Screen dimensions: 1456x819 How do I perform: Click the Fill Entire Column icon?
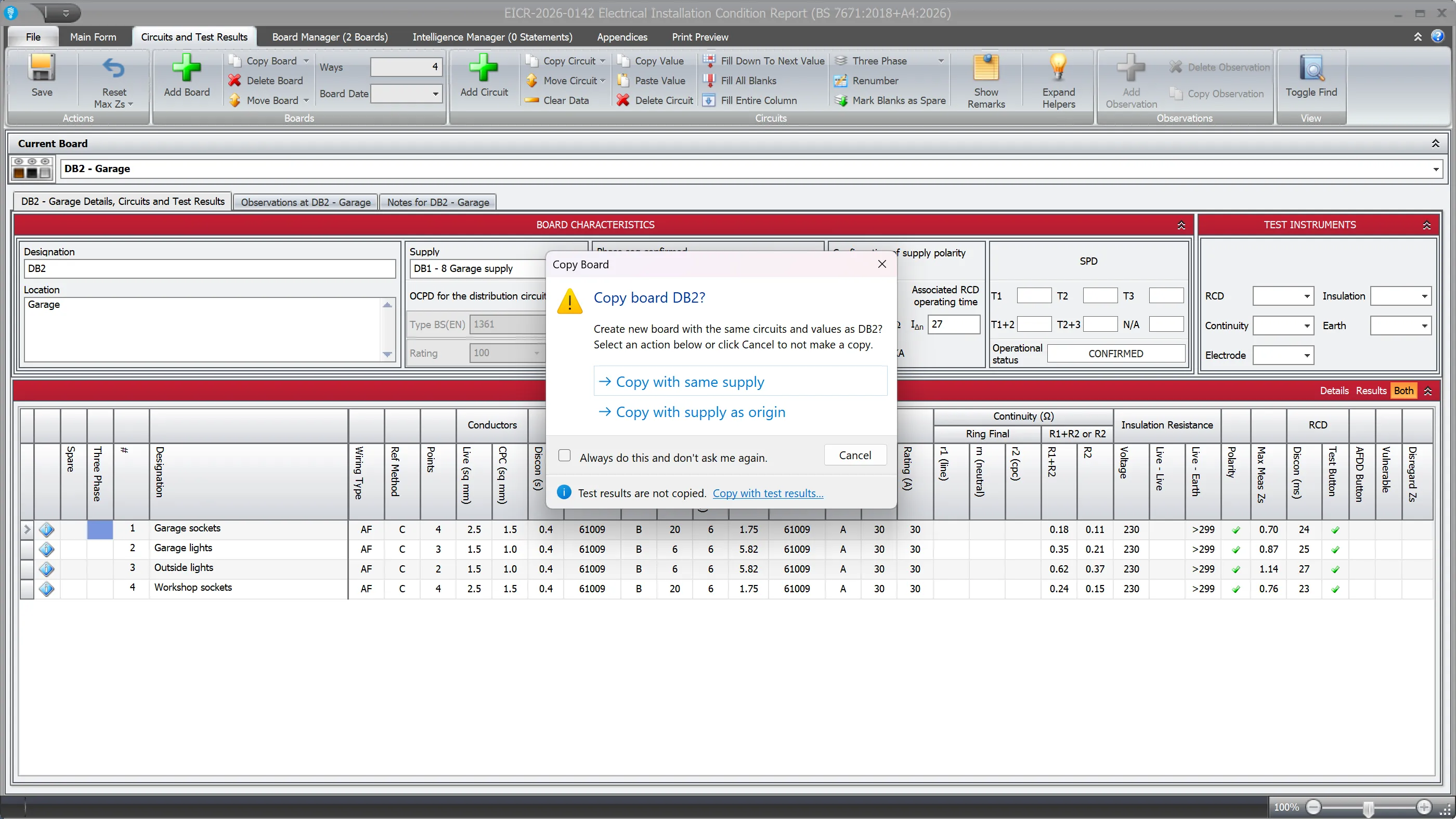[709, 100]
